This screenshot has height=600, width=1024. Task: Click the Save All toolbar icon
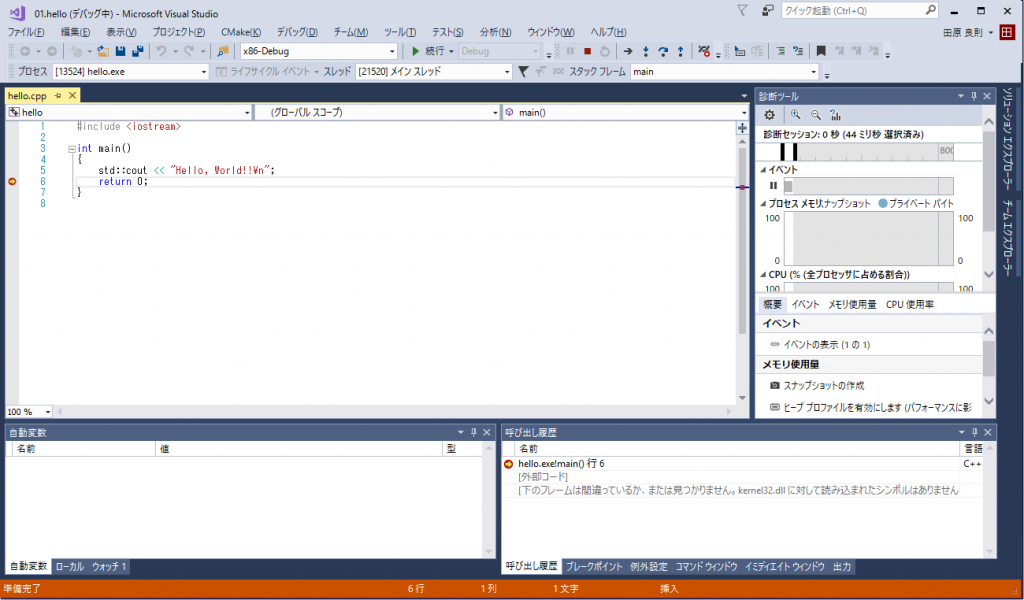point(137,51)
